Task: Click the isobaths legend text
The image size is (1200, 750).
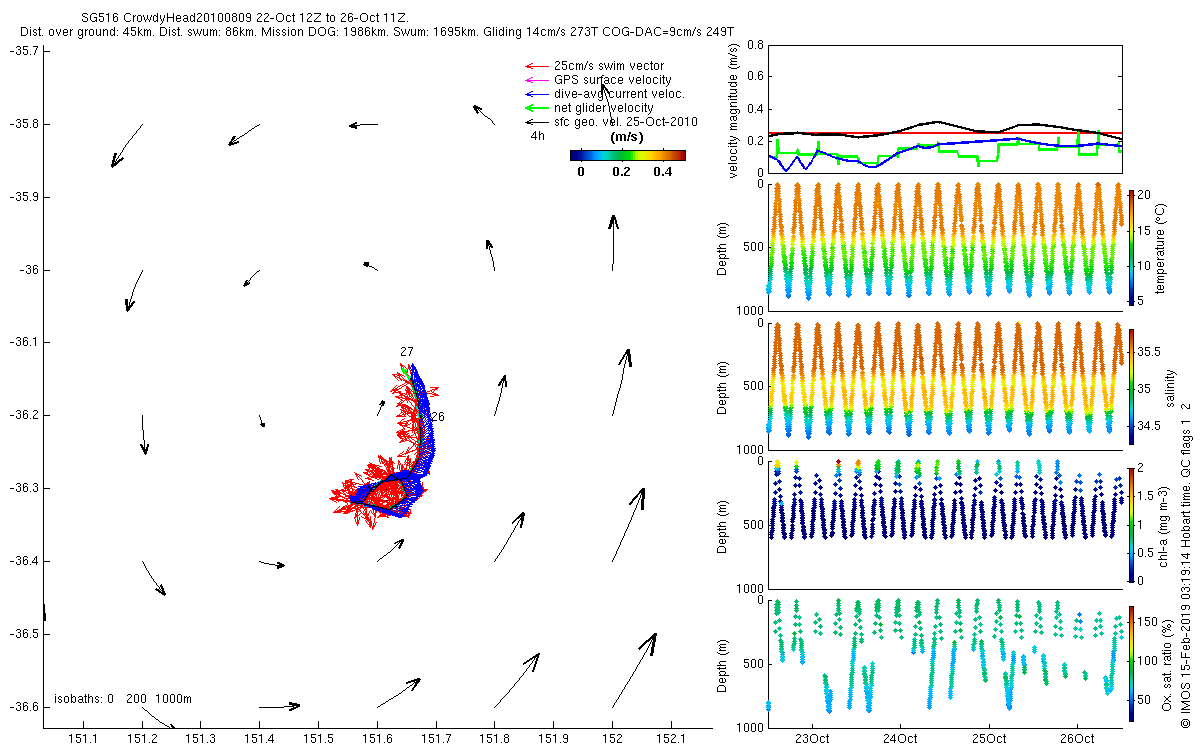Action: point(123,698)
